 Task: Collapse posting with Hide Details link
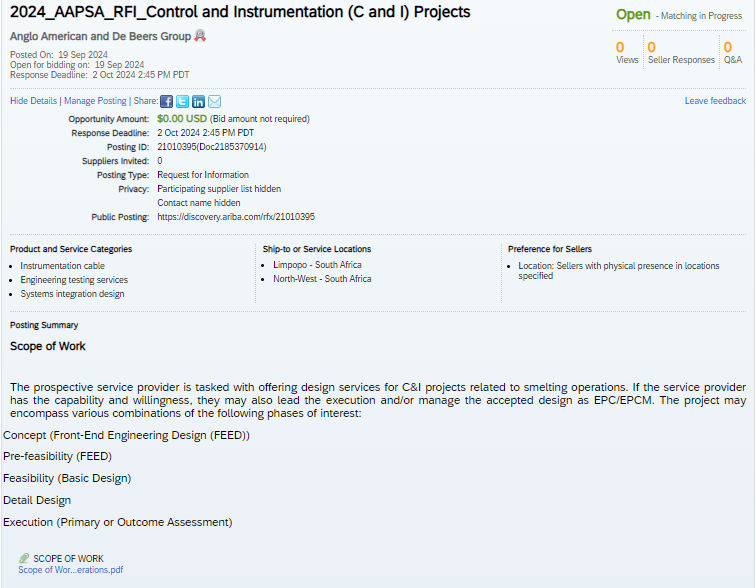[x=33, y=101]
